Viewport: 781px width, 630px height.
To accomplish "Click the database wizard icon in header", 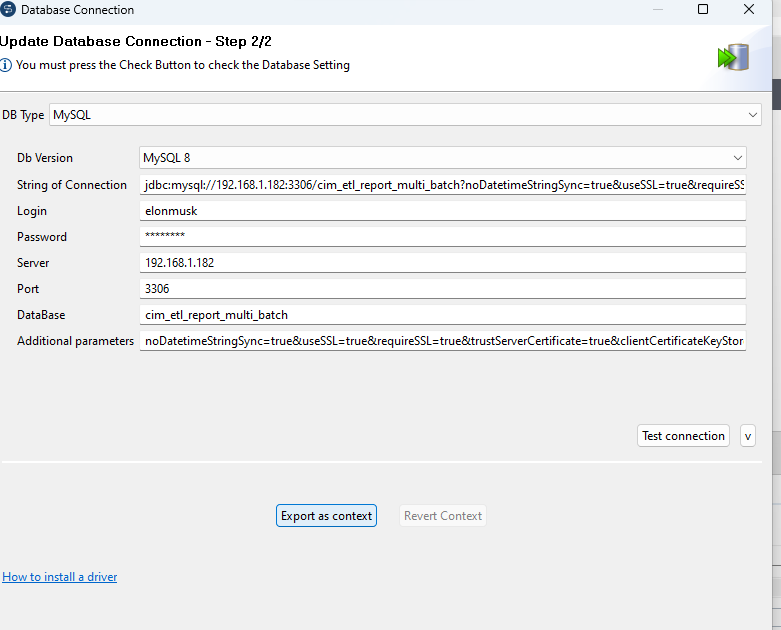I will [733, 57].
